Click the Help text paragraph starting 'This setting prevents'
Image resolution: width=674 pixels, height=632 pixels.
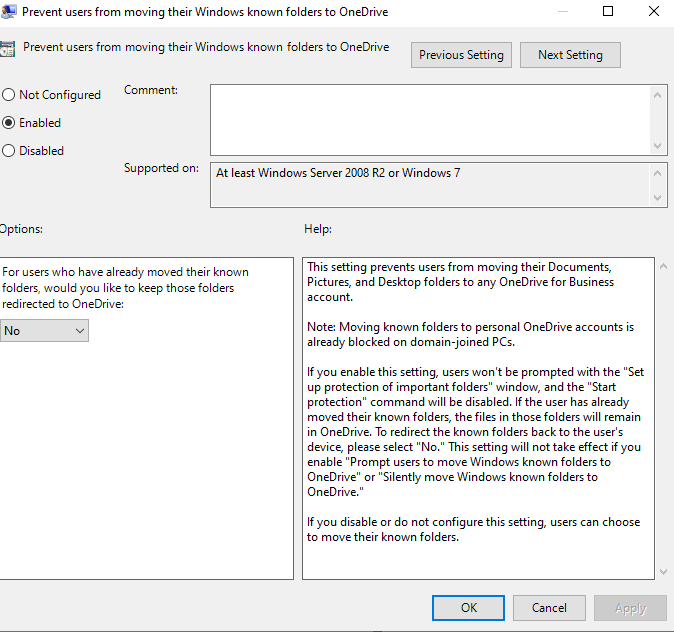coord(460,282)
